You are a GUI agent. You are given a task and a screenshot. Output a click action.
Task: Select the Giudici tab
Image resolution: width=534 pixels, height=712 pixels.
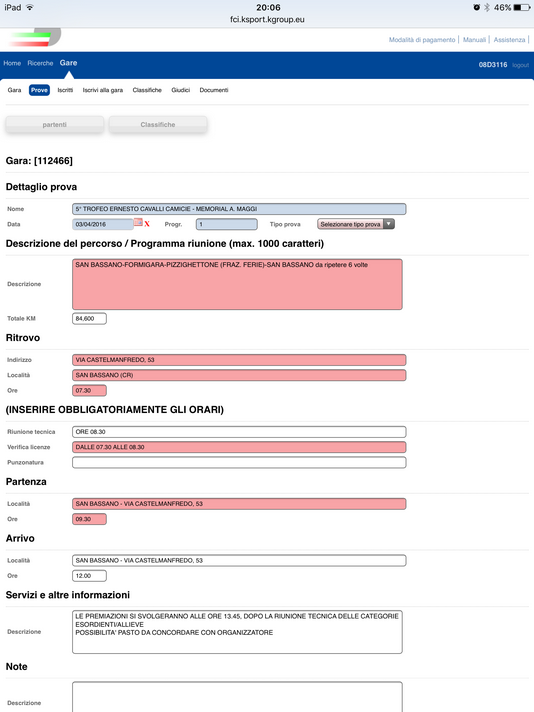pos(180,90)
